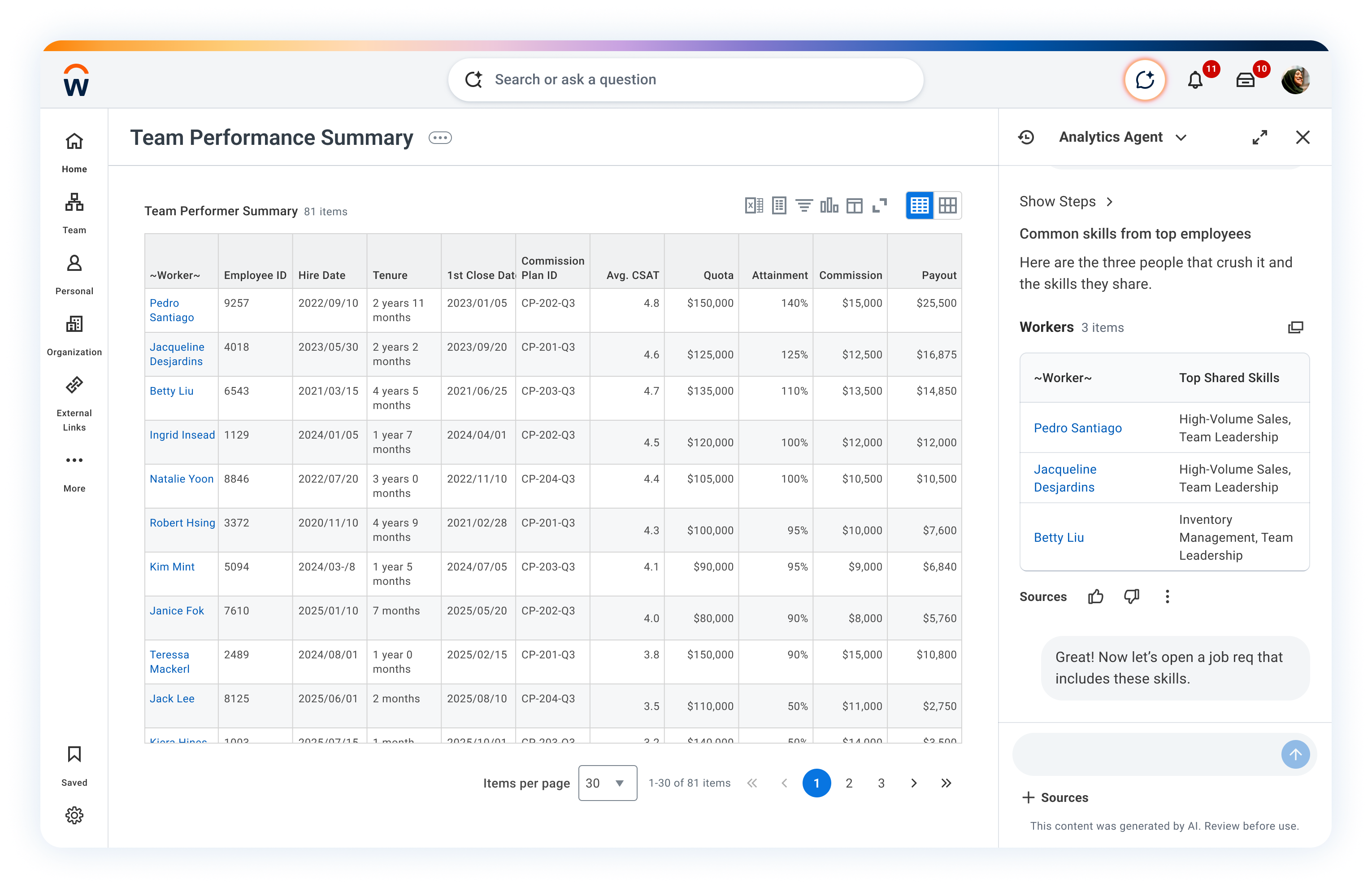Open Betty Liu in main table

pyautogui.click(x=172, y=391)
